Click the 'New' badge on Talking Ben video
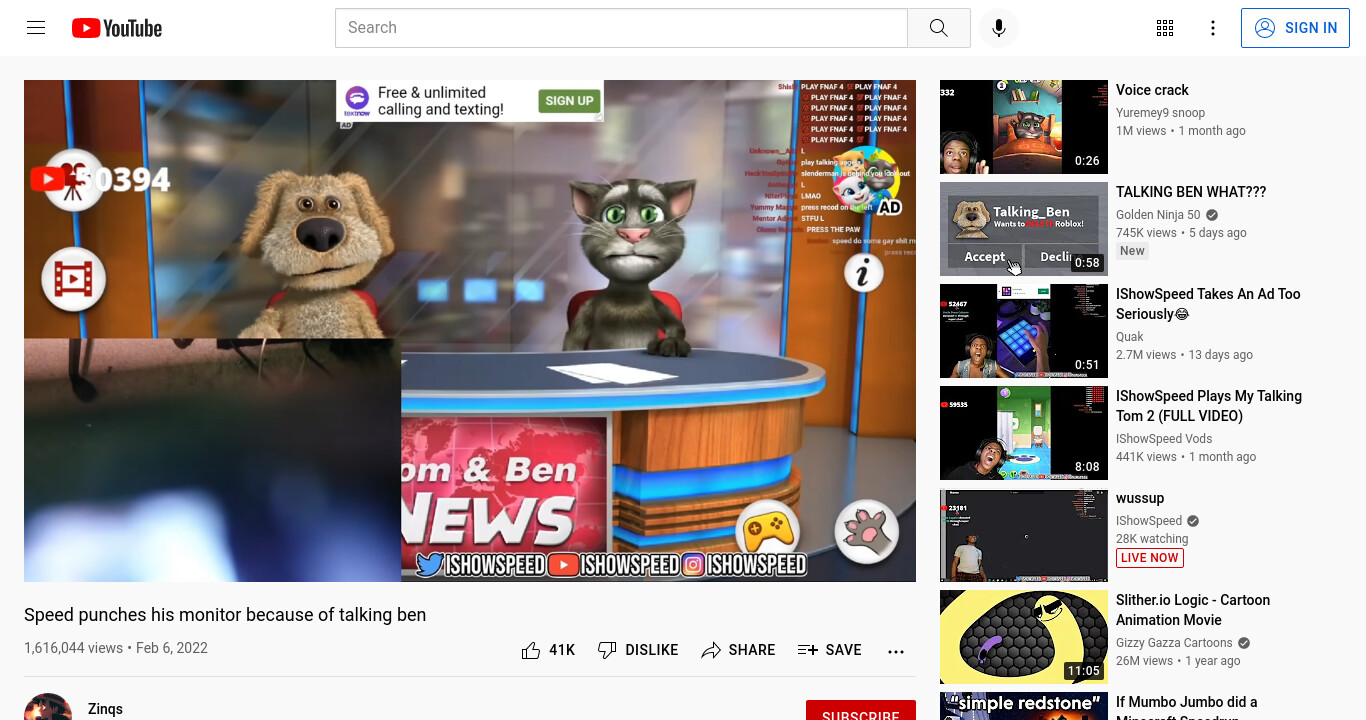1366x720 pixels. (x=1132, y=251)
